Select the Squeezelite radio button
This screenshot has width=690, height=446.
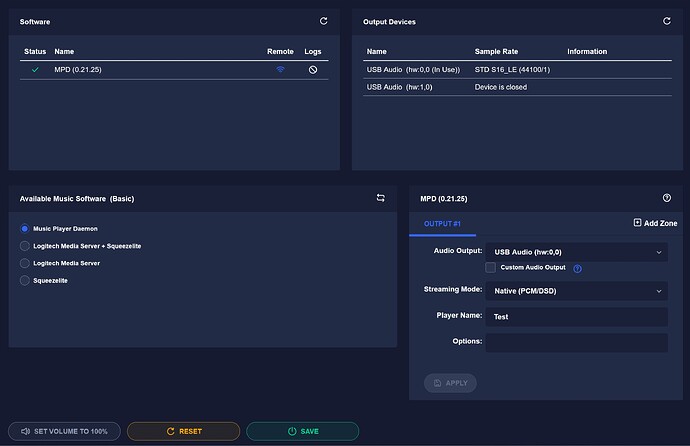pyautogui.click(x=25, y=280)
